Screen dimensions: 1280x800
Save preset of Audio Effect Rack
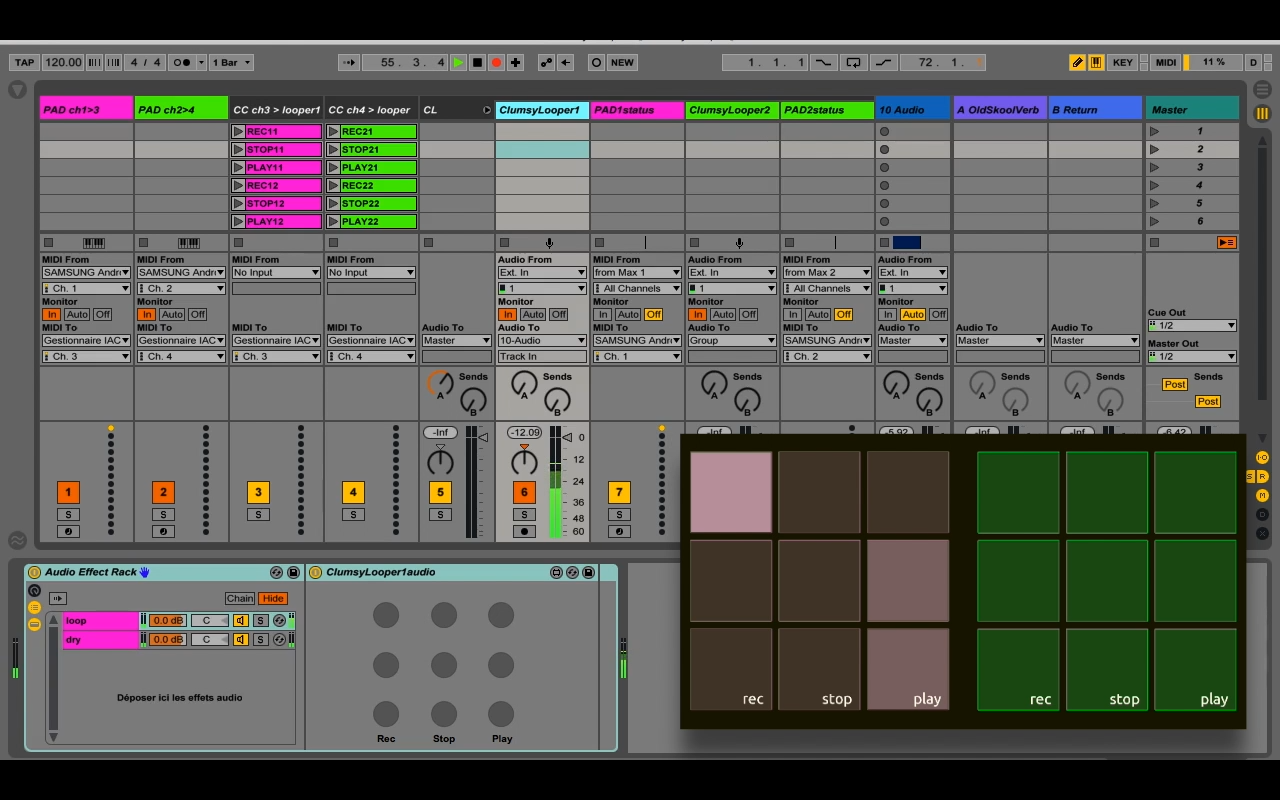click(293, 573)
